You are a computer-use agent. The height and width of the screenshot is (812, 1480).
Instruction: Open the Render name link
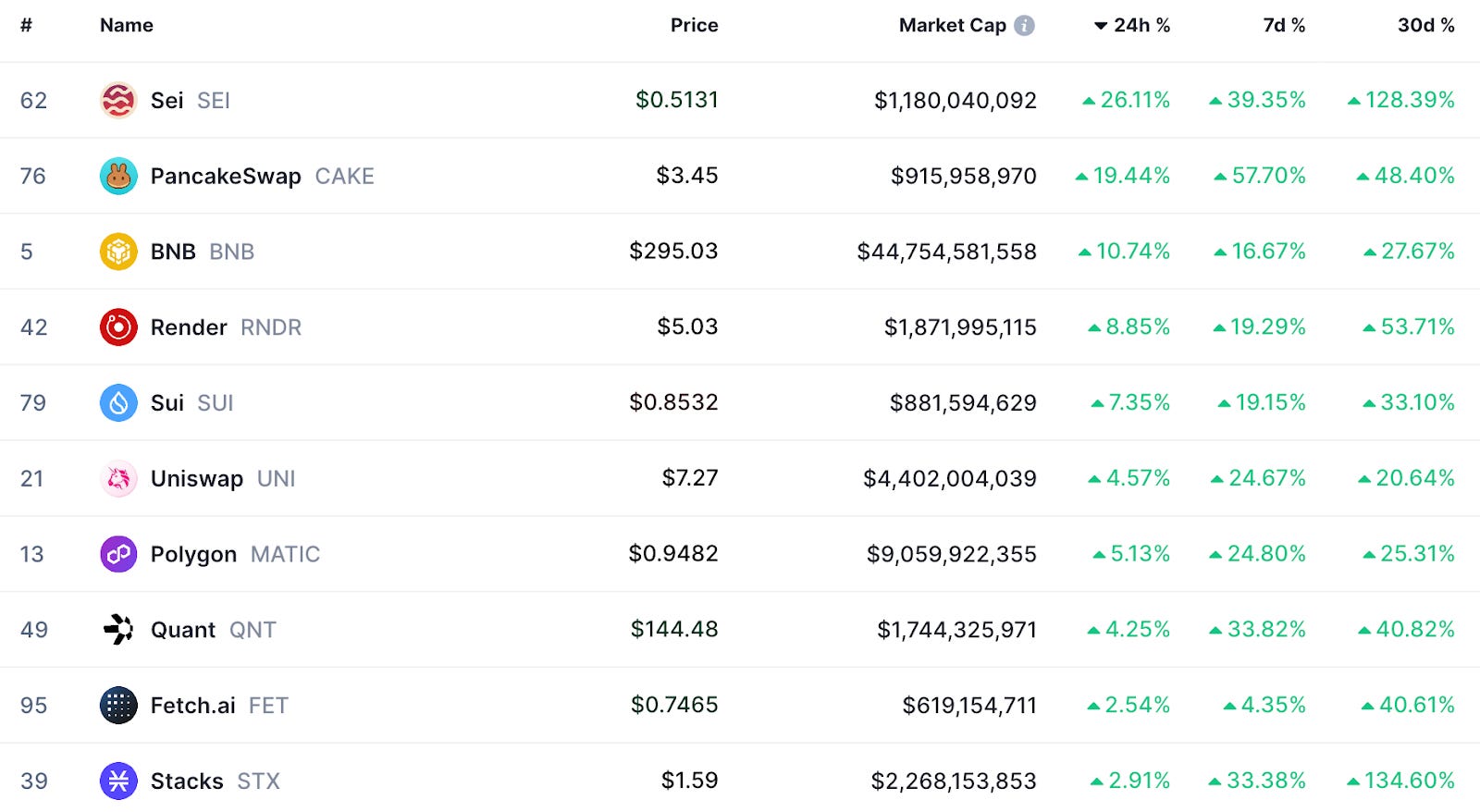189,327
